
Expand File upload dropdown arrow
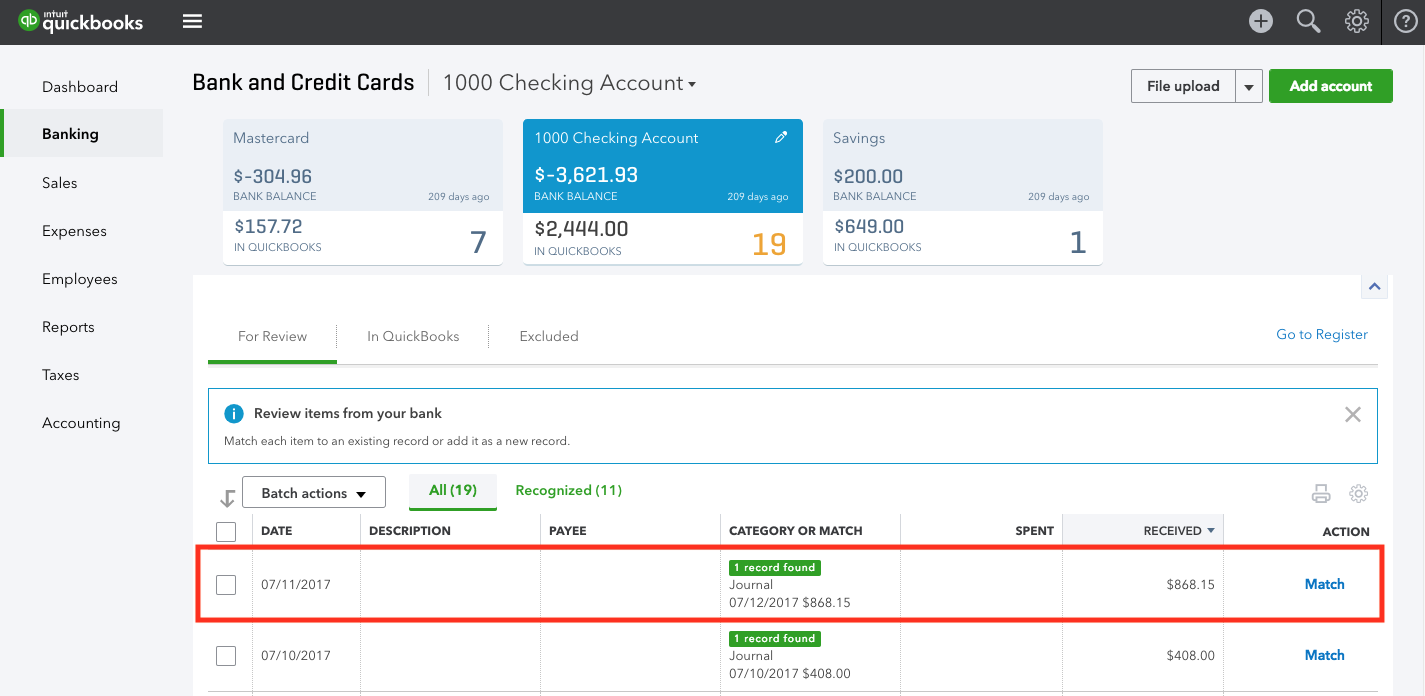(x=1248, y=87)
